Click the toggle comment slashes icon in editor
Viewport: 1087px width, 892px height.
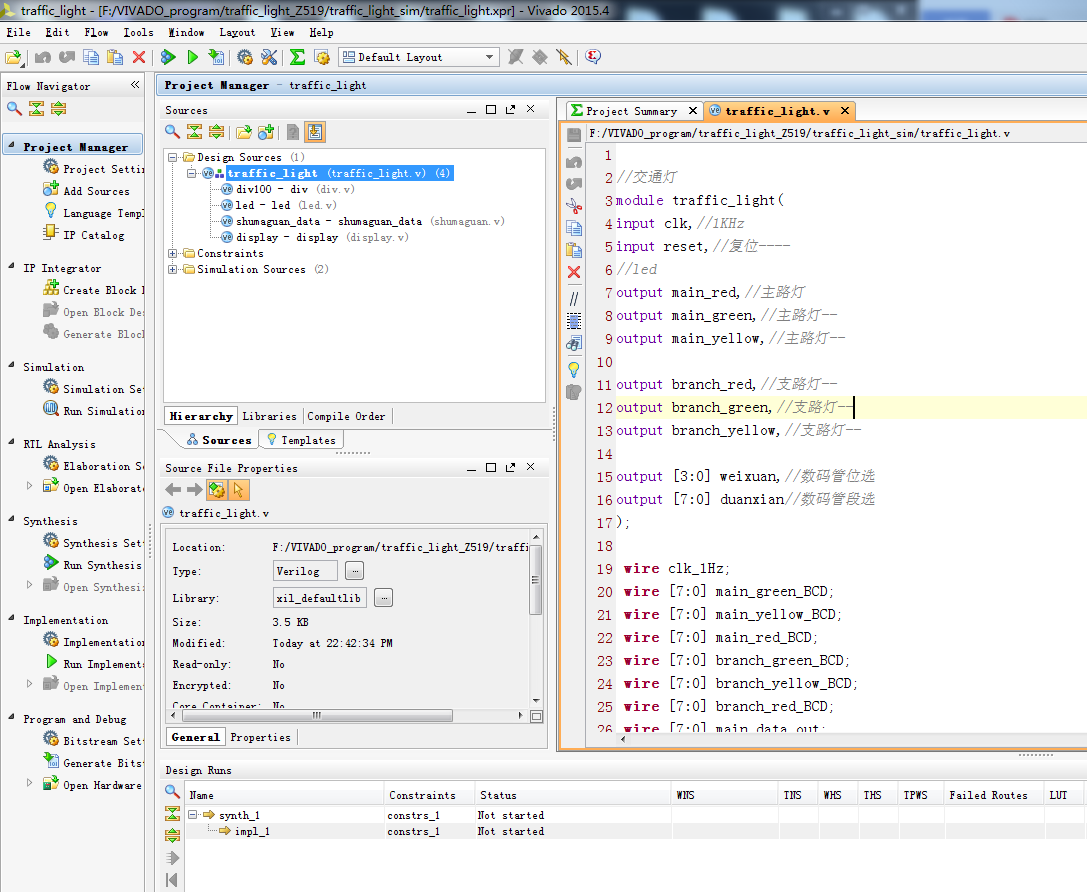click(x=574, y=299)
